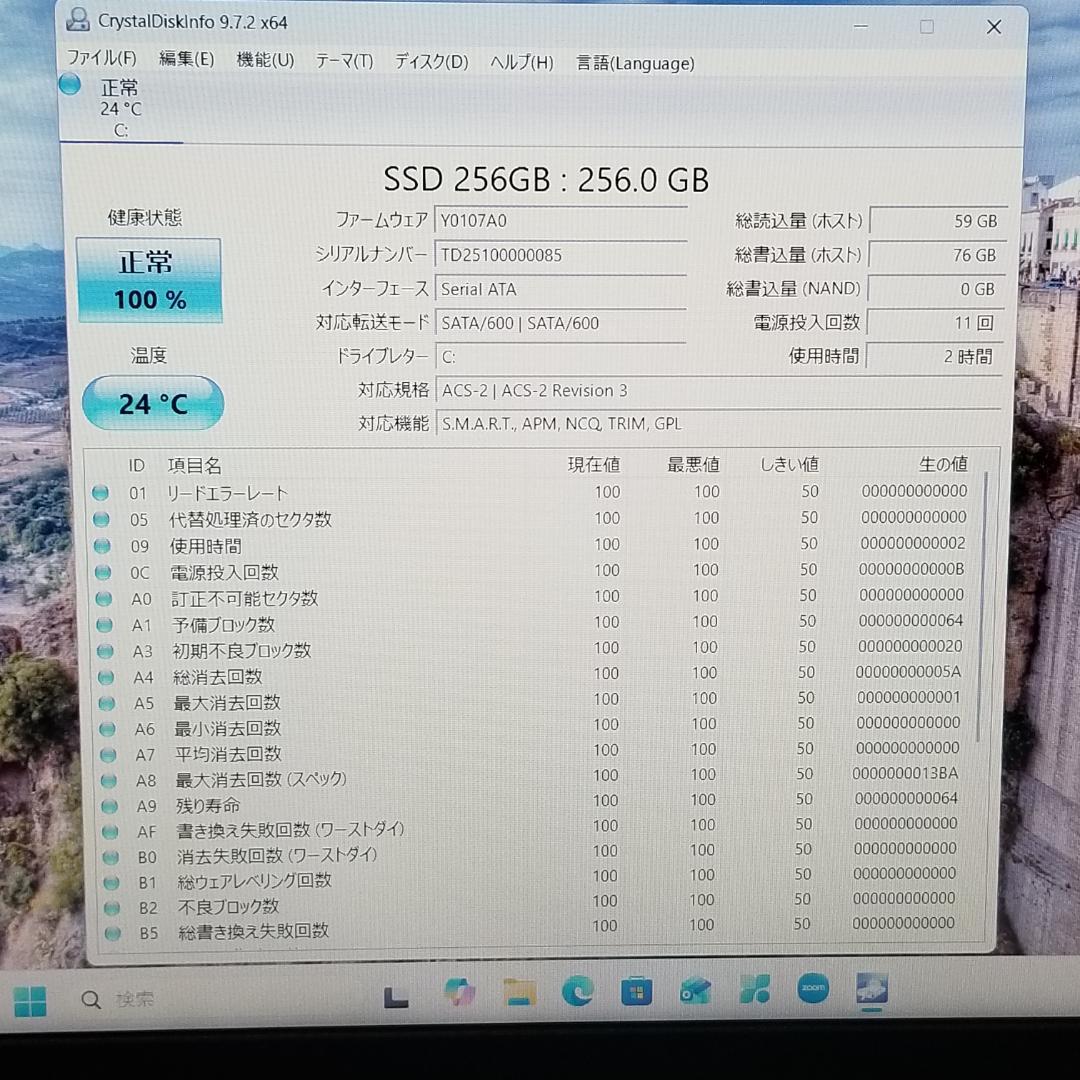This screenshot has width=1080, height=1080.
Task: Open Zoom from the taskbar
Action: (x=813, y=988)
